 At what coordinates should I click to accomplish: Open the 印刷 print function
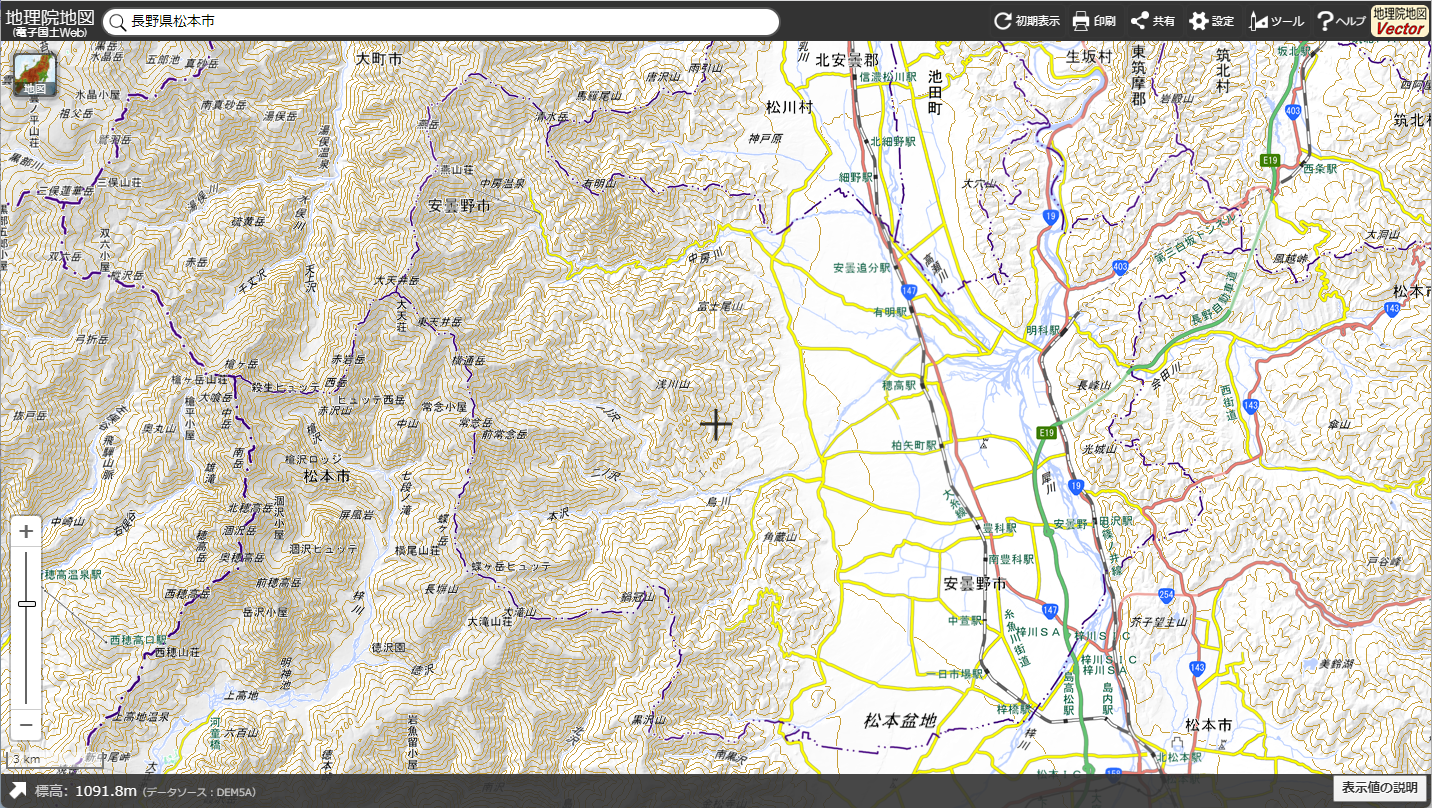coord(1093,21)
